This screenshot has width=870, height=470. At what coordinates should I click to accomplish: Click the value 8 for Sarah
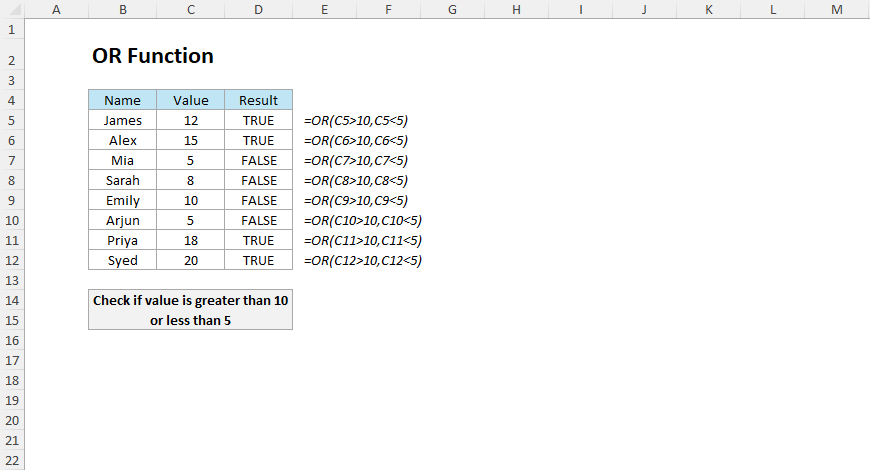pyautogui.click(x=191, y=180)
